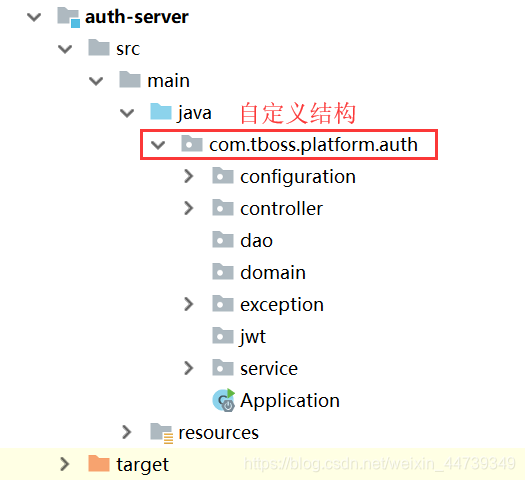The width and height of the screenshot is (525, 482).
Task: Click the controller package icon
Action: [x=223, y=208]
